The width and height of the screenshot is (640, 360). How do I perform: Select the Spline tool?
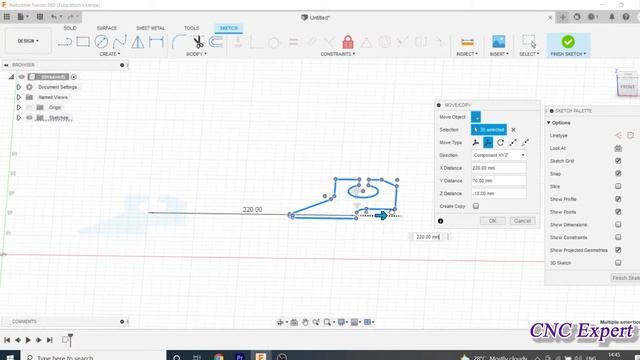[120, 42]
